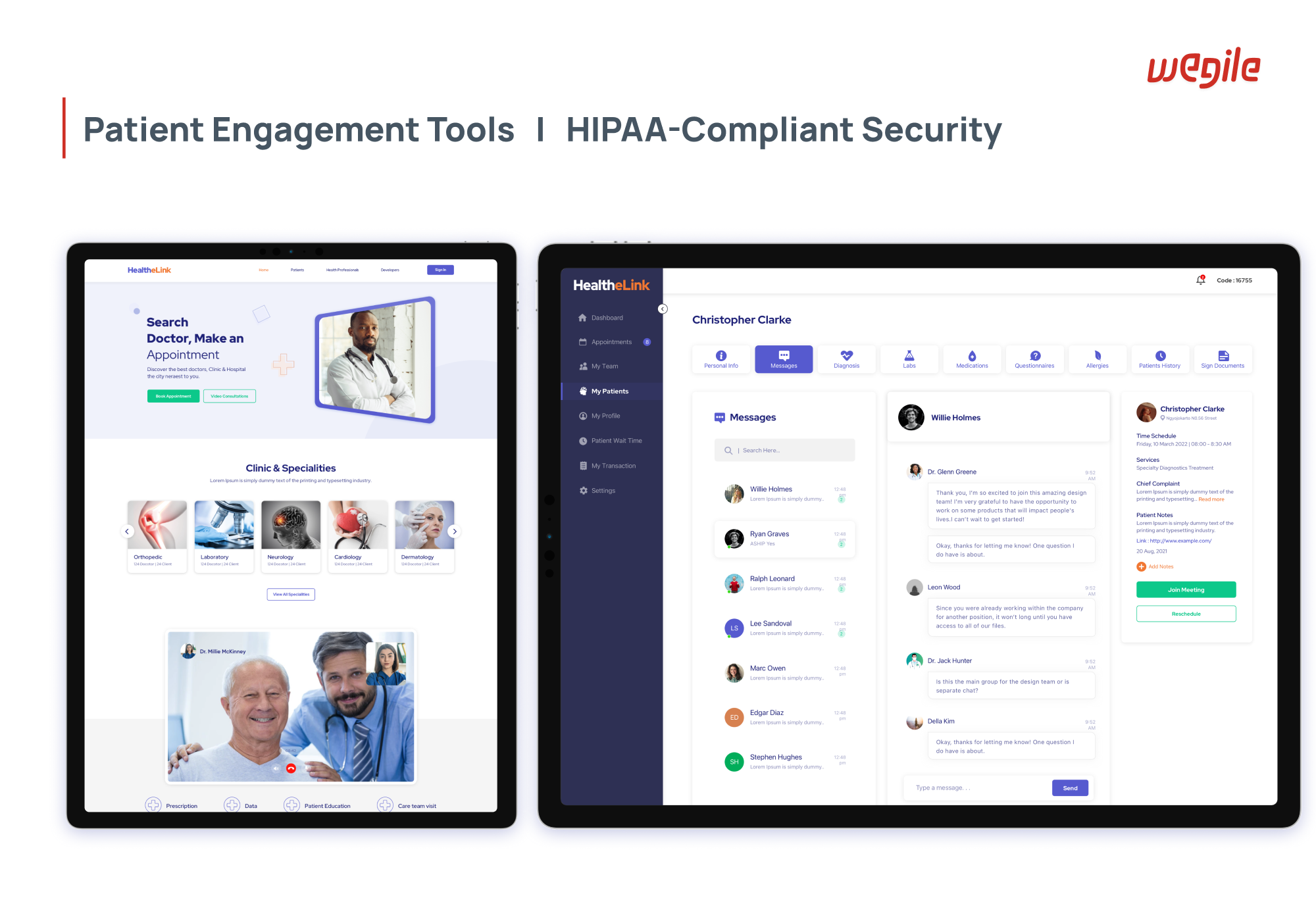Click the Settings gear icon in sidebar
Viewport: 1316px width, 921px height.
pyautogui.click(x=583, y=491)
